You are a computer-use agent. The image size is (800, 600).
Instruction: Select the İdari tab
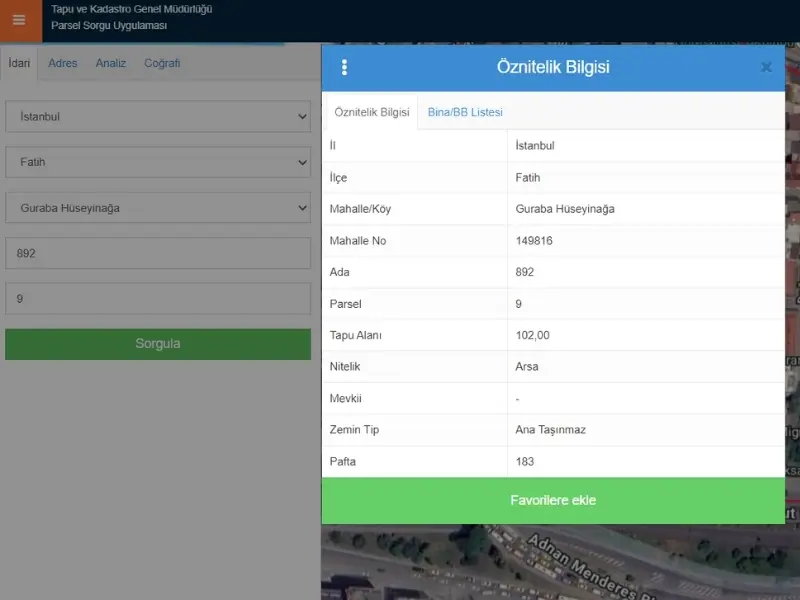19,63
